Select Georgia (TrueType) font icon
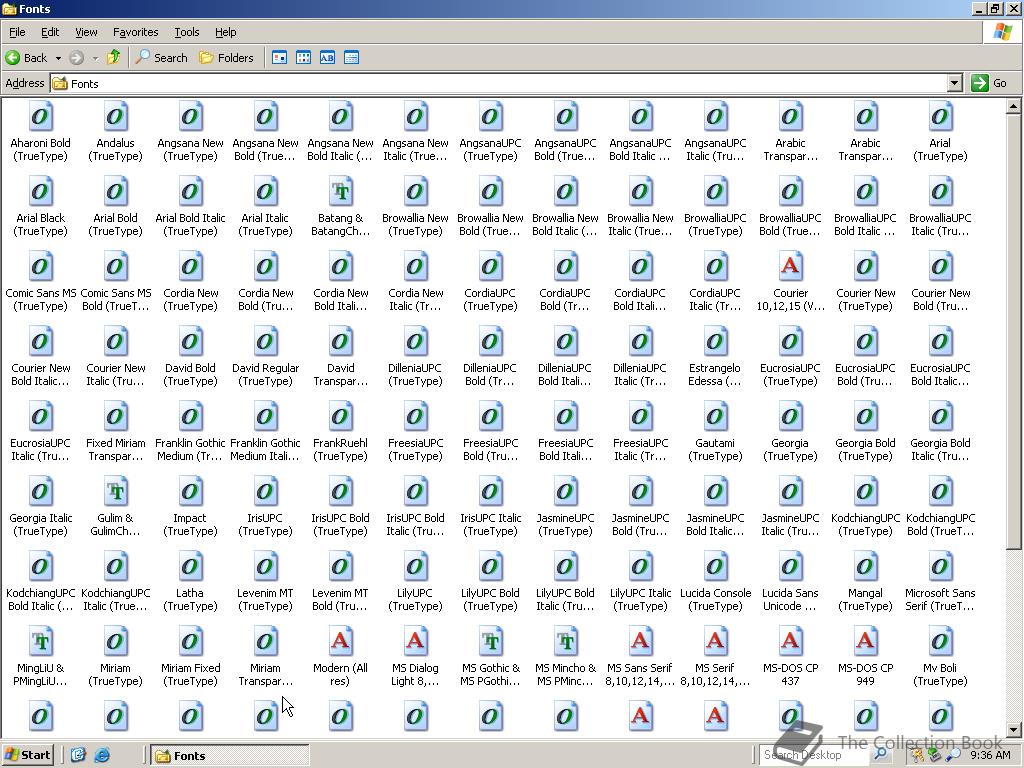The image size is (1024, 768). (790, 417)
